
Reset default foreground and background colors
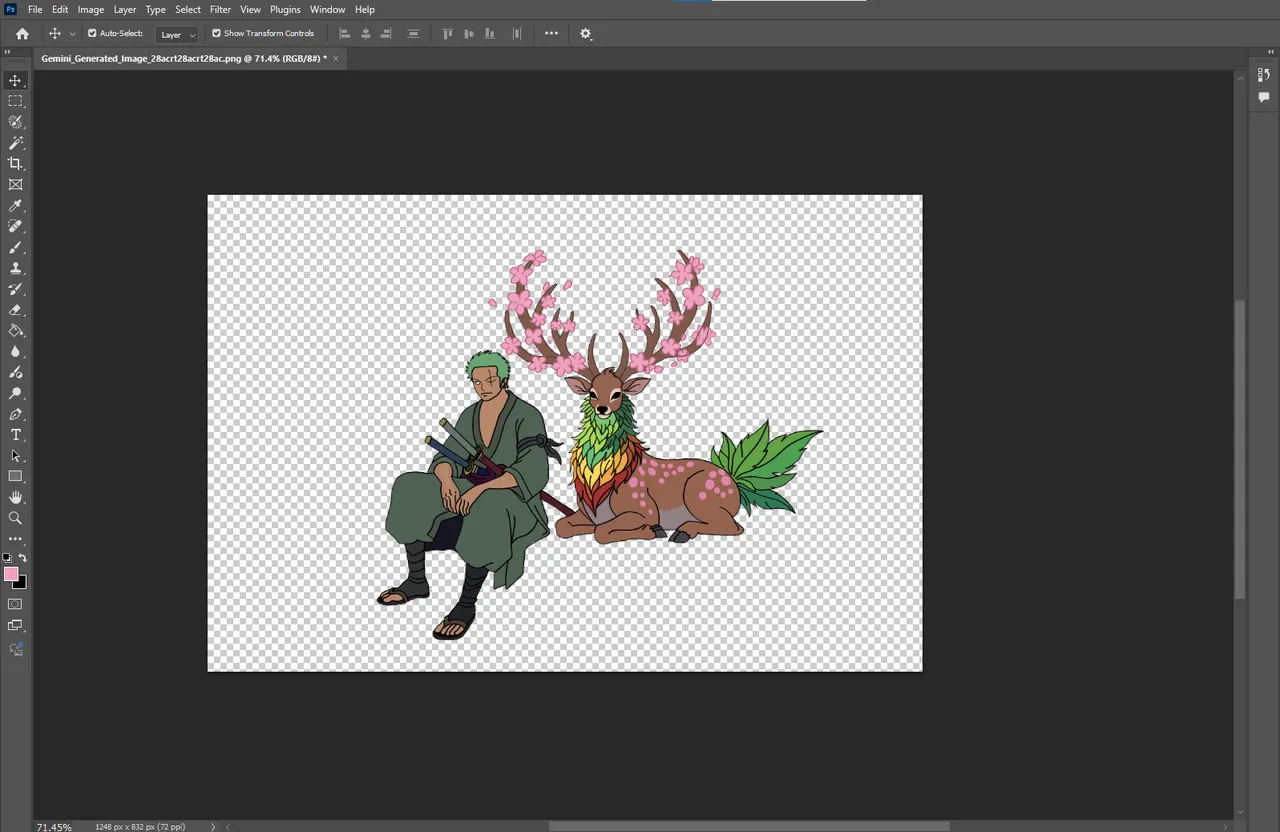(x=7, y=557)
